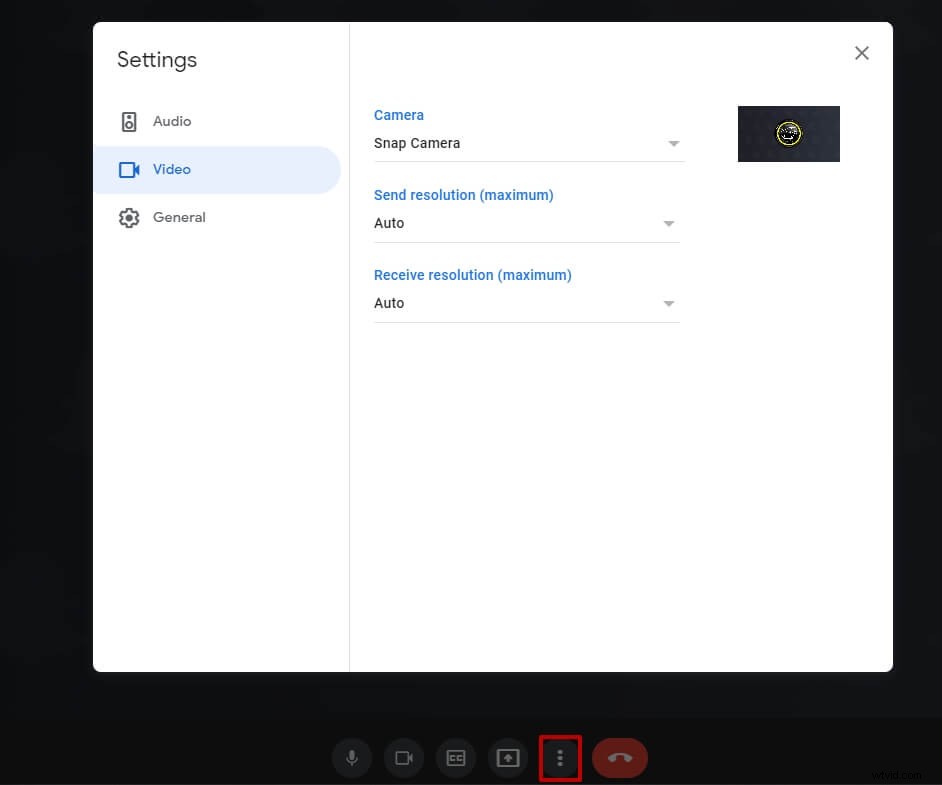Click the Present now icon
This screenshot has height=785, width=942.
point(507,757)
